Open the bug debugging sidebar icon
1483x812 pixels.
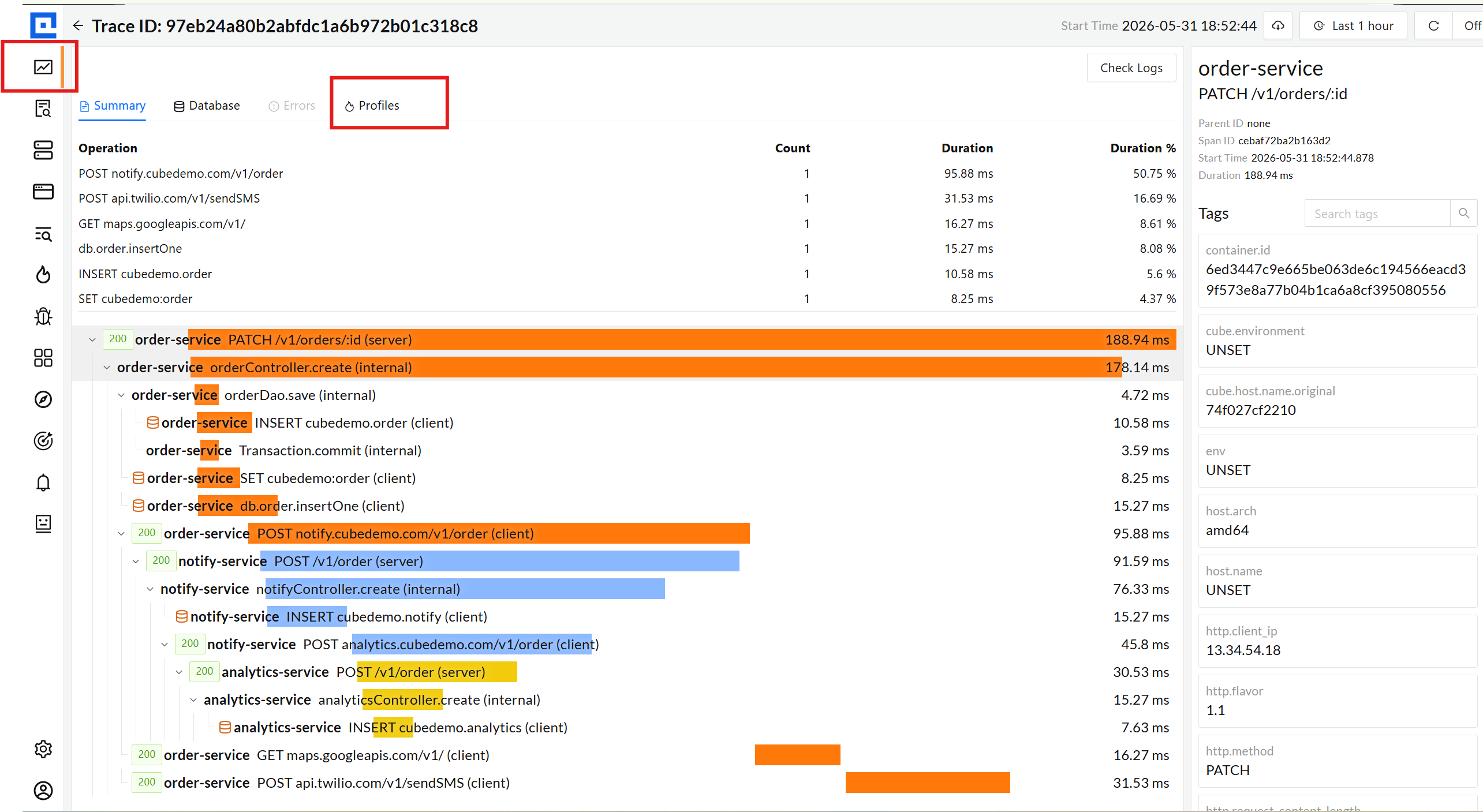tap(43, 316)
